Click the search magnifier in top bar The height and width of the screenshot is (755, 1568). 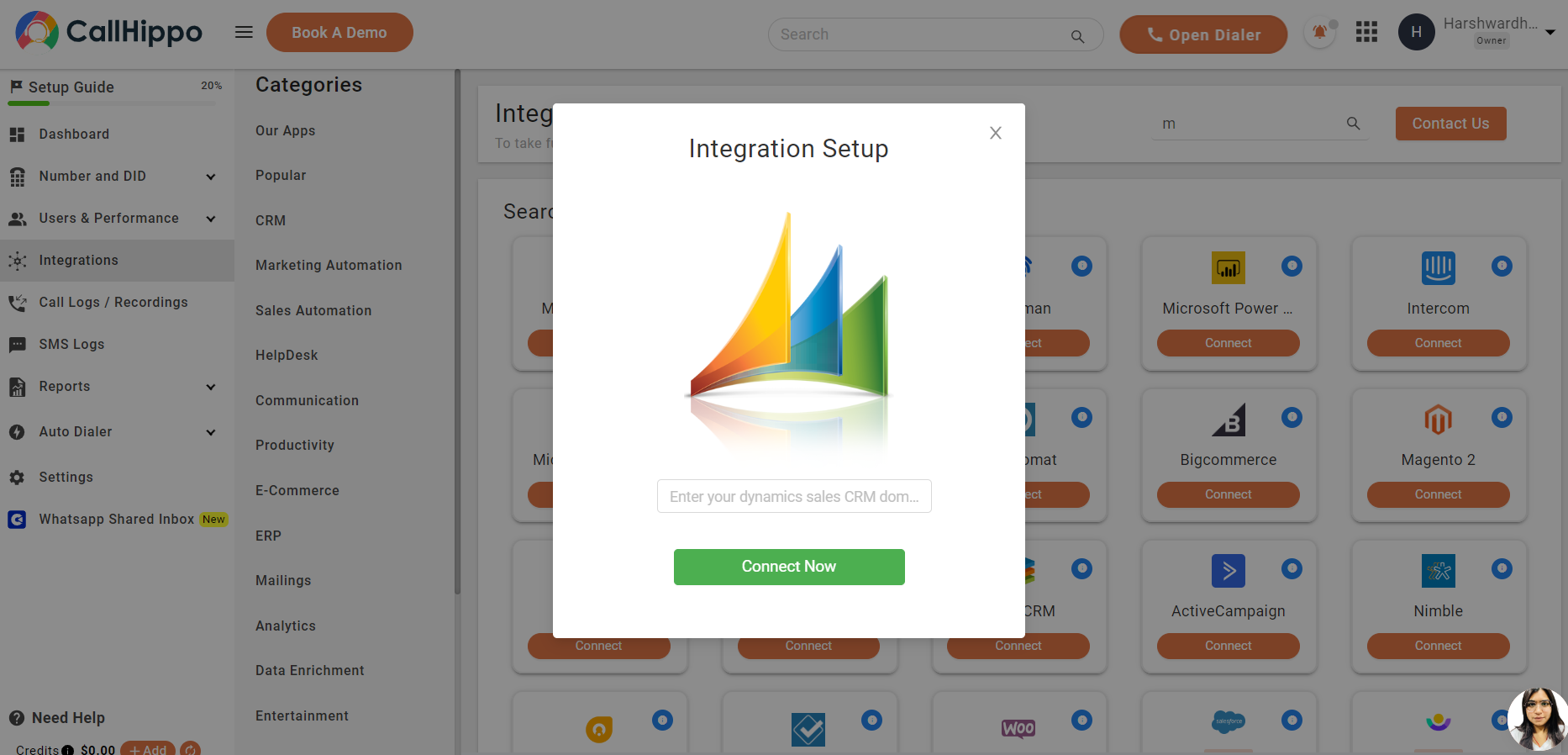pyautogui.click(x=1077, y=36)
